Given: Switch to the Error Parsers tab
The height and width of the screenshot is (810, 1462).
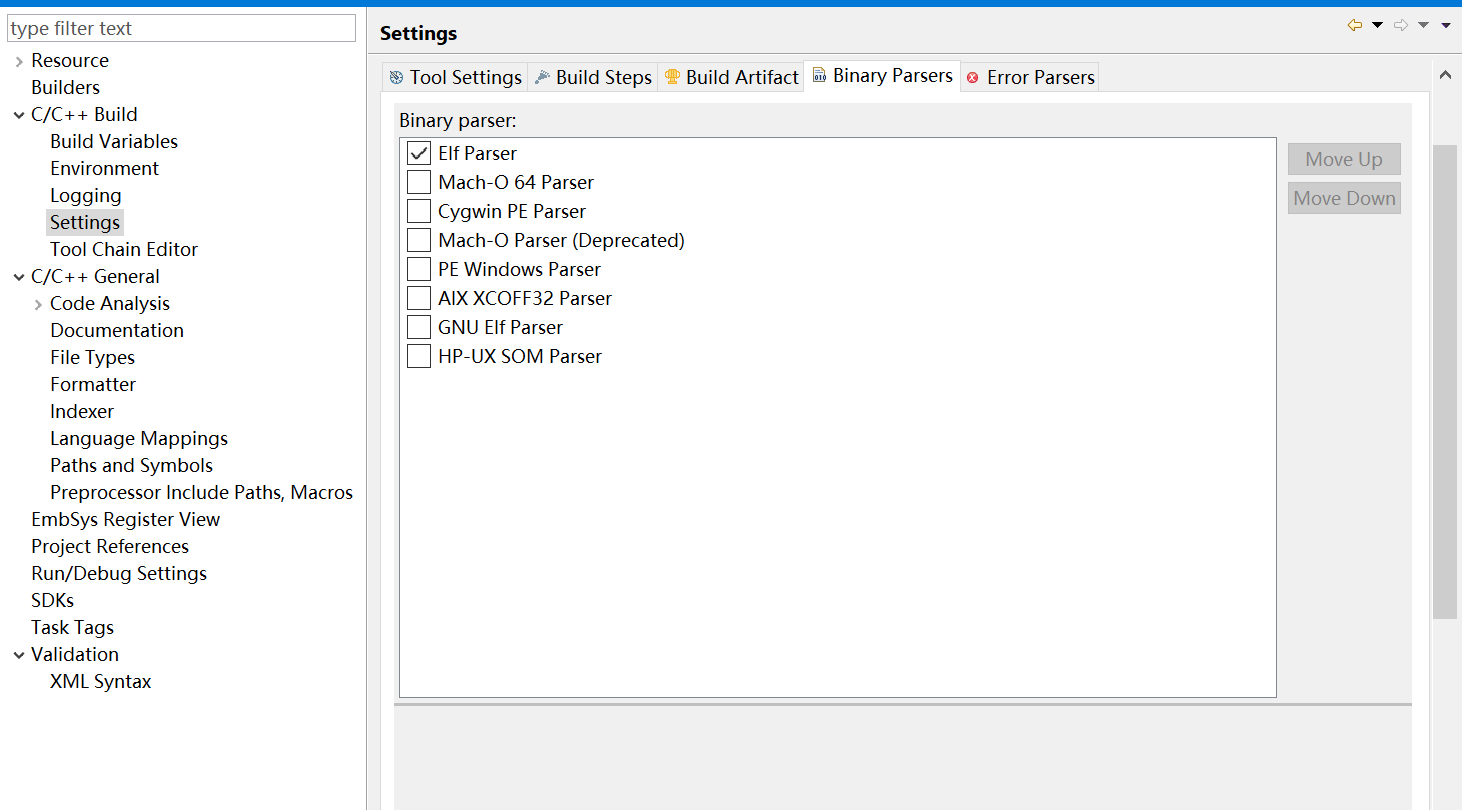Looking at the screenshot, I should pos(1030,77).
